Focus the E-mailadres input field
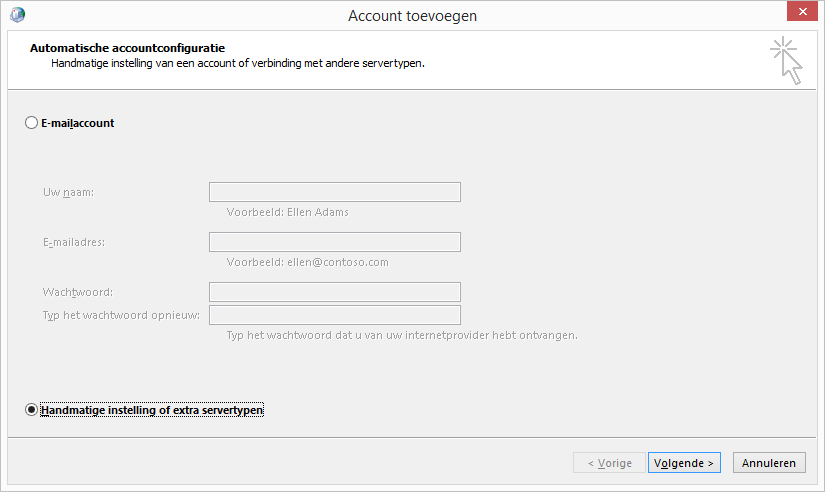This screenshot has height=492, width=825. [335, 242]
